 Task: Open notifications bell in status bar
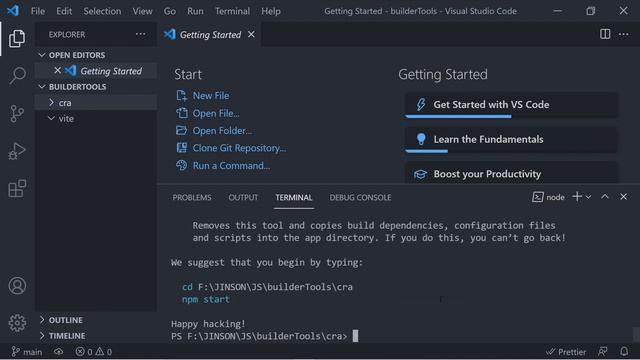click(x=624, y=351)
